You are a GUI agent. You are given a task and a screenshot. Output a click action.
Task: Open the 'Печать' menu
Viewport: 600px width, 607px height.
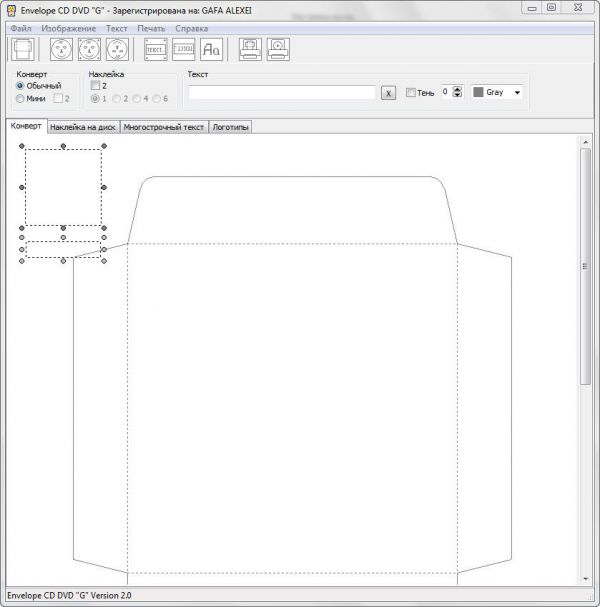tap(151, 29)
